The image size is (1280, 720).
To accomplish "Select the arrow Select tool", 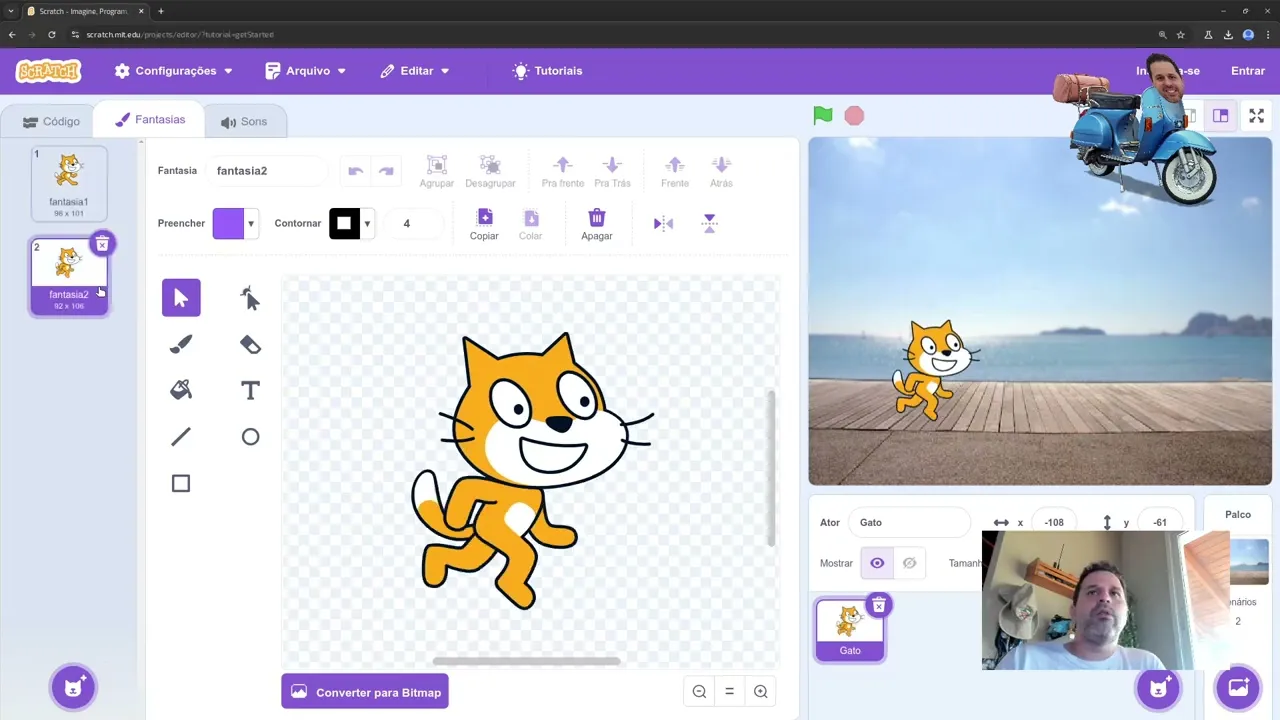I will point(181,298).
